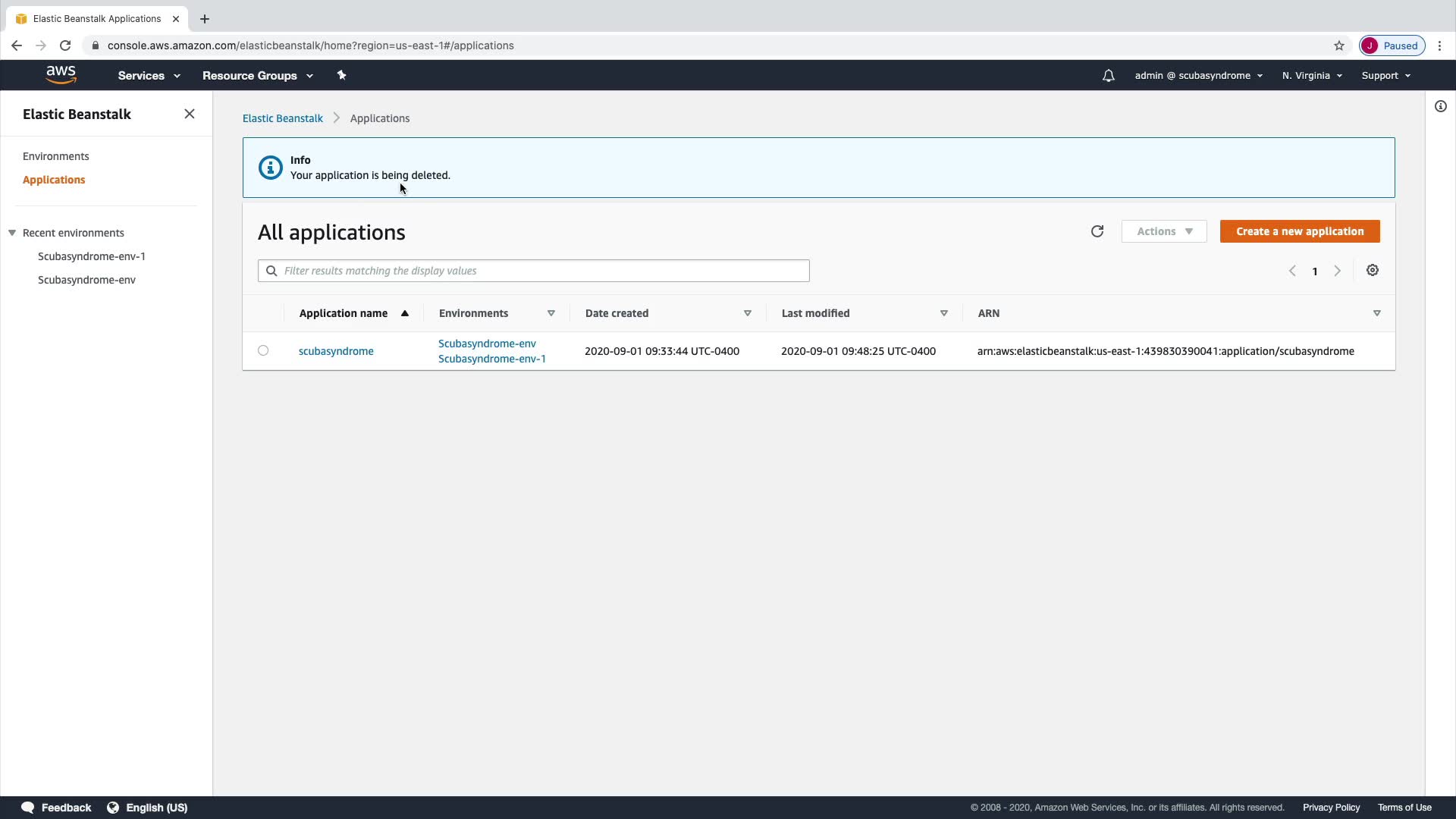Click the AWS logo home icon
Screen dimensions: 1456x819
(61, 74)
